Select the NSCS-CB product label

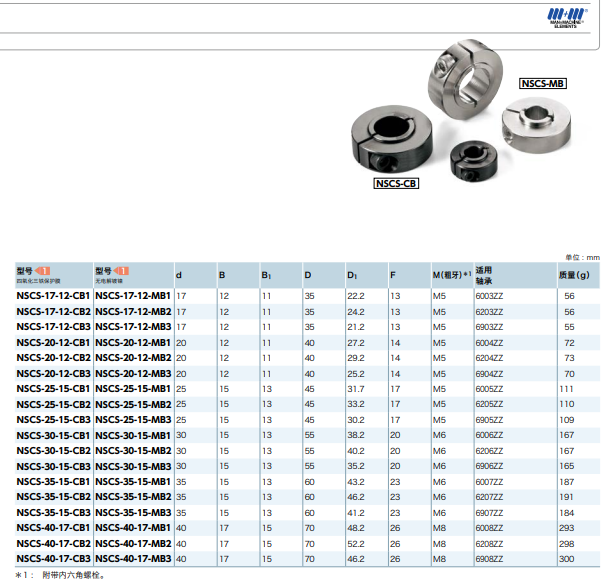tap(396, 183)
